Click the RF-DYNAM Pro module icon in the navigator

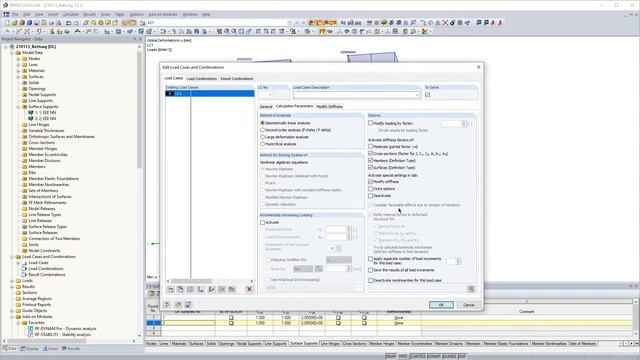coord(31,329)
